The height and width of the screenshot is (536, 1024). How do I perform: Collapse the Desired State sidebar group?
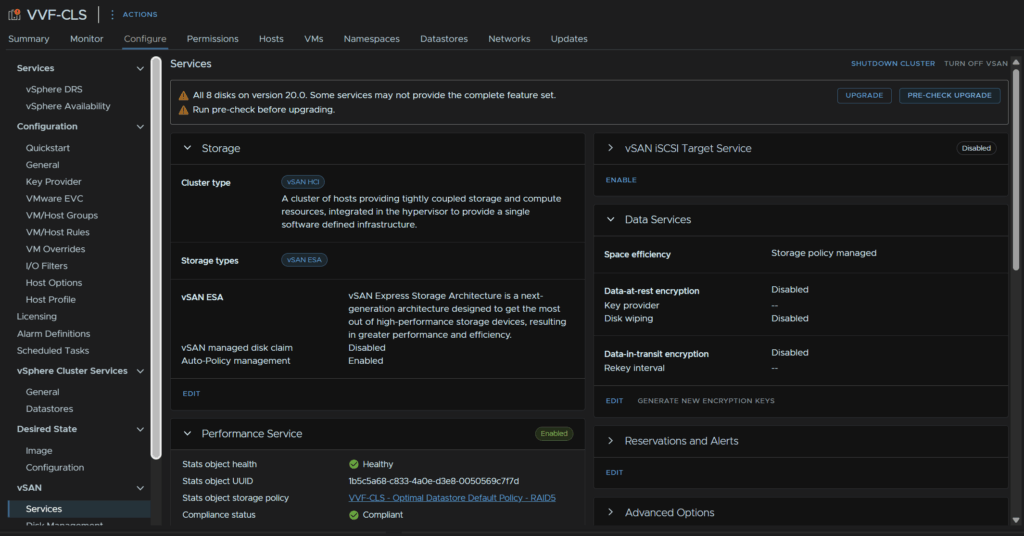click(x=140, y=430)
